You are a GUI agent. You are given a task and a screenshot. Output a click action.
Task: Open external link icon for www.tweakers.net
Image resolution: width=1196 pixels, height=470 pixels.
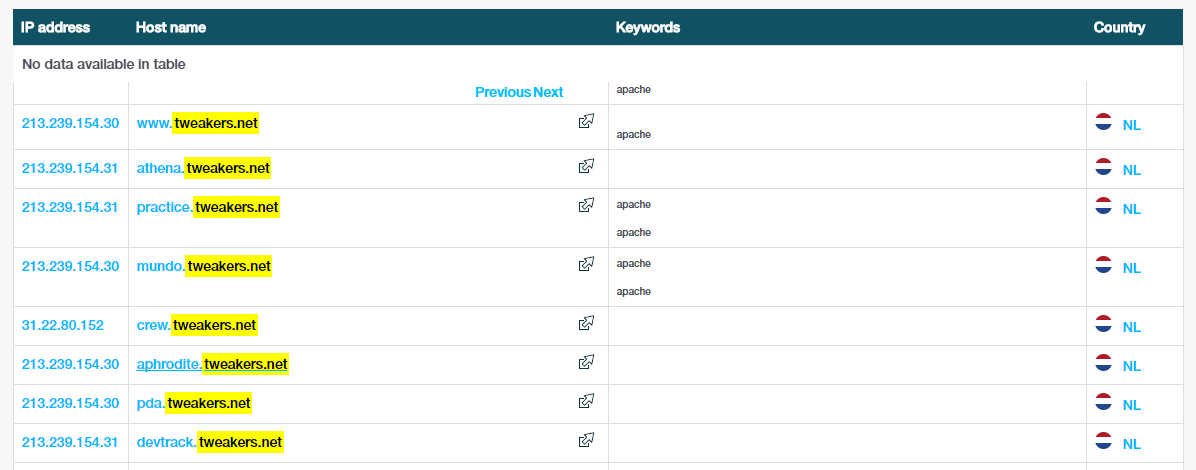tap(586, 121)
